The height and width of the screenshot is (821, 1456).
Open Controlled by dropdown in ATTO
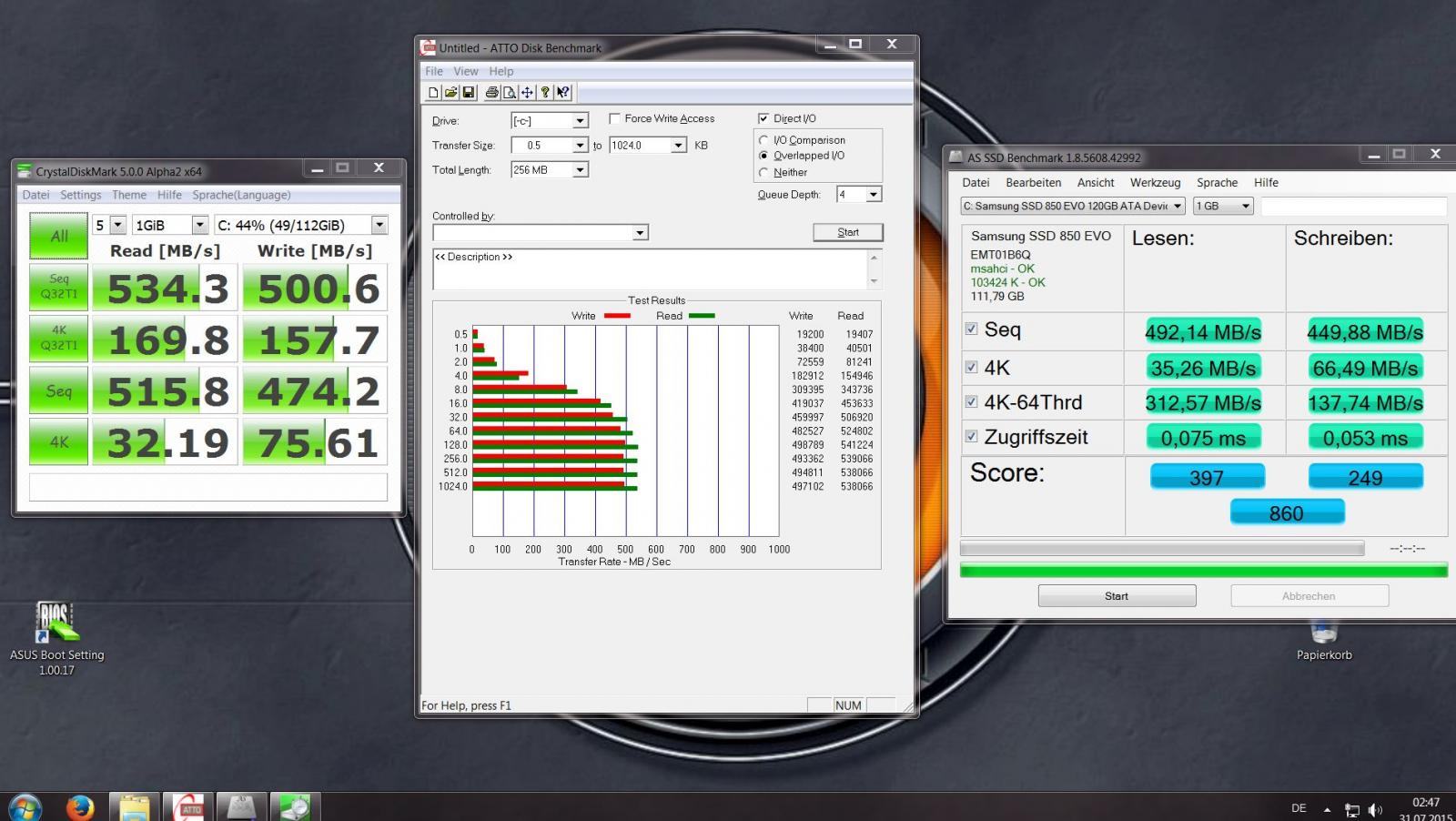(640, 233)
